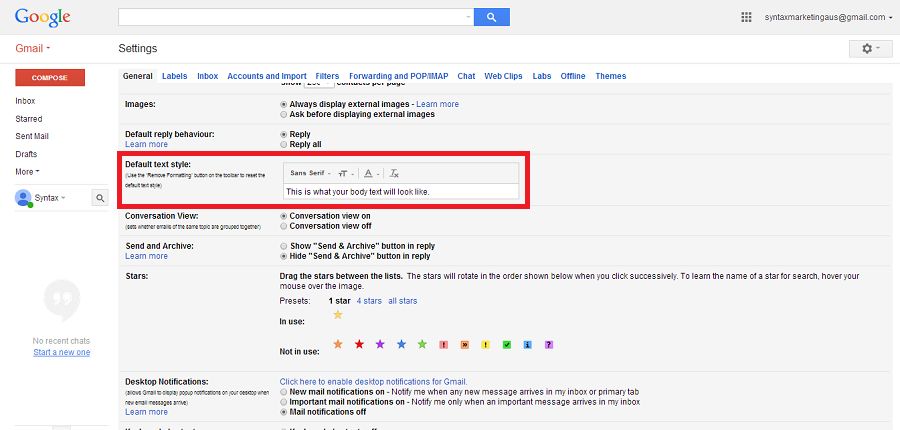The width and height of the screenshot is (900, 430).
Task: Open the account email dropdown
Action: [x=828, y=17]
